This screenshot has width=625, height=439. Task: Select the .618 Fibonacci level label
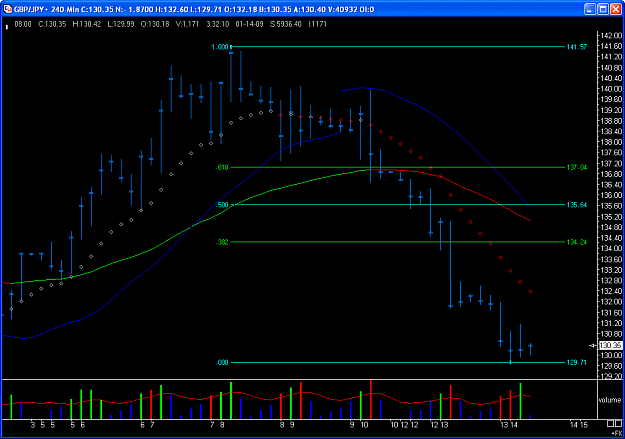[x=222, y=167]
